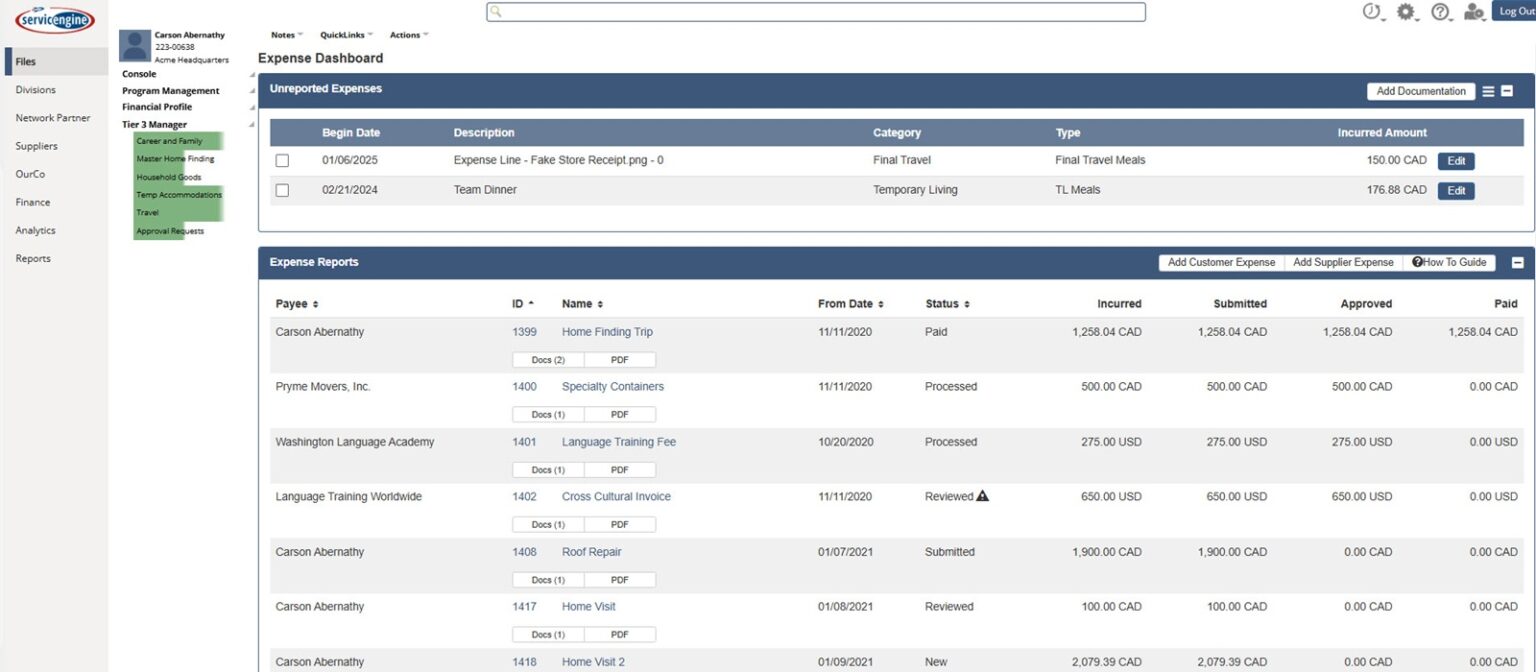Open the Home Visit 2 report link

tap(593, 662)
